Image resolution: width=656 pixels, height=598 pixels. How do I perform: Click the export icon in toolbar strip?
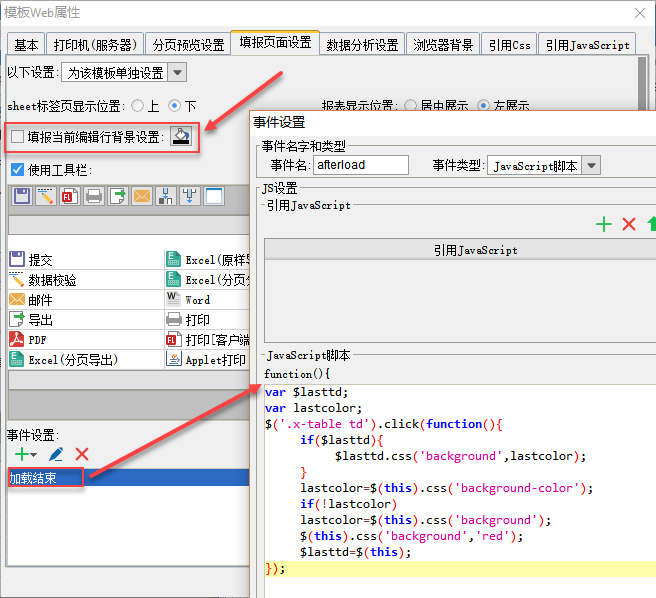coord(118,196)
